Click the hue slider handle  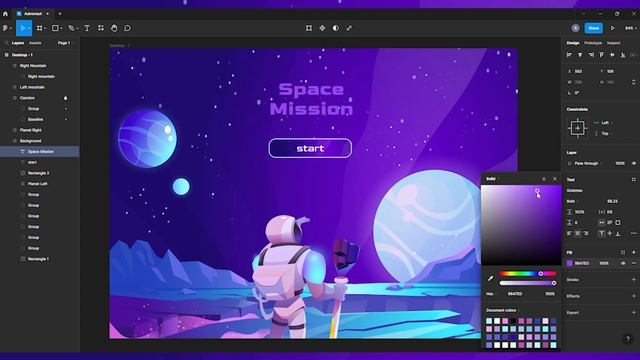(x=540, y=273)
